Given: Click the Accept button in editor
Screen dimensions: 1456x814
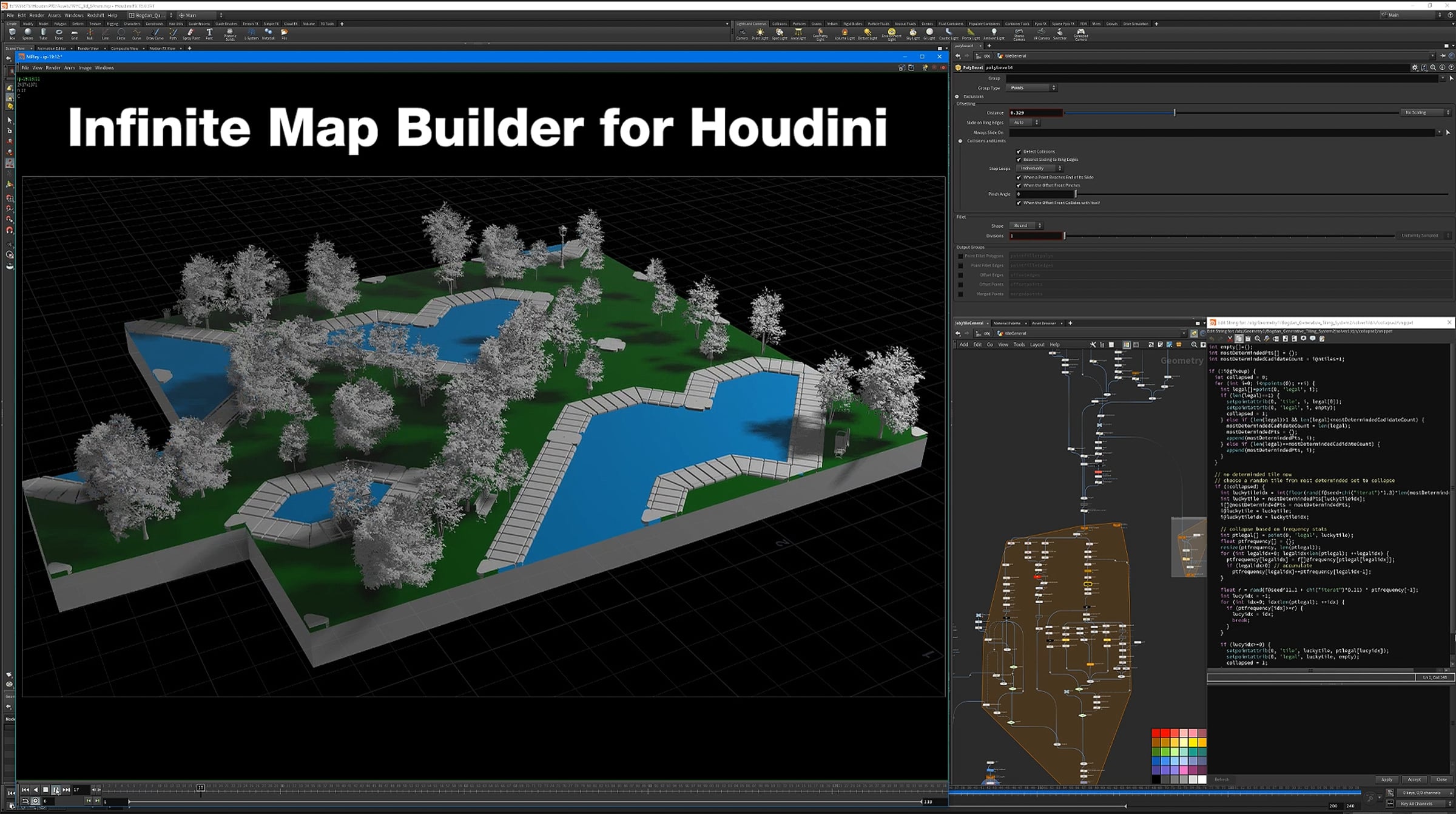Looking at the screenshot, I should tap(1414, 779).
